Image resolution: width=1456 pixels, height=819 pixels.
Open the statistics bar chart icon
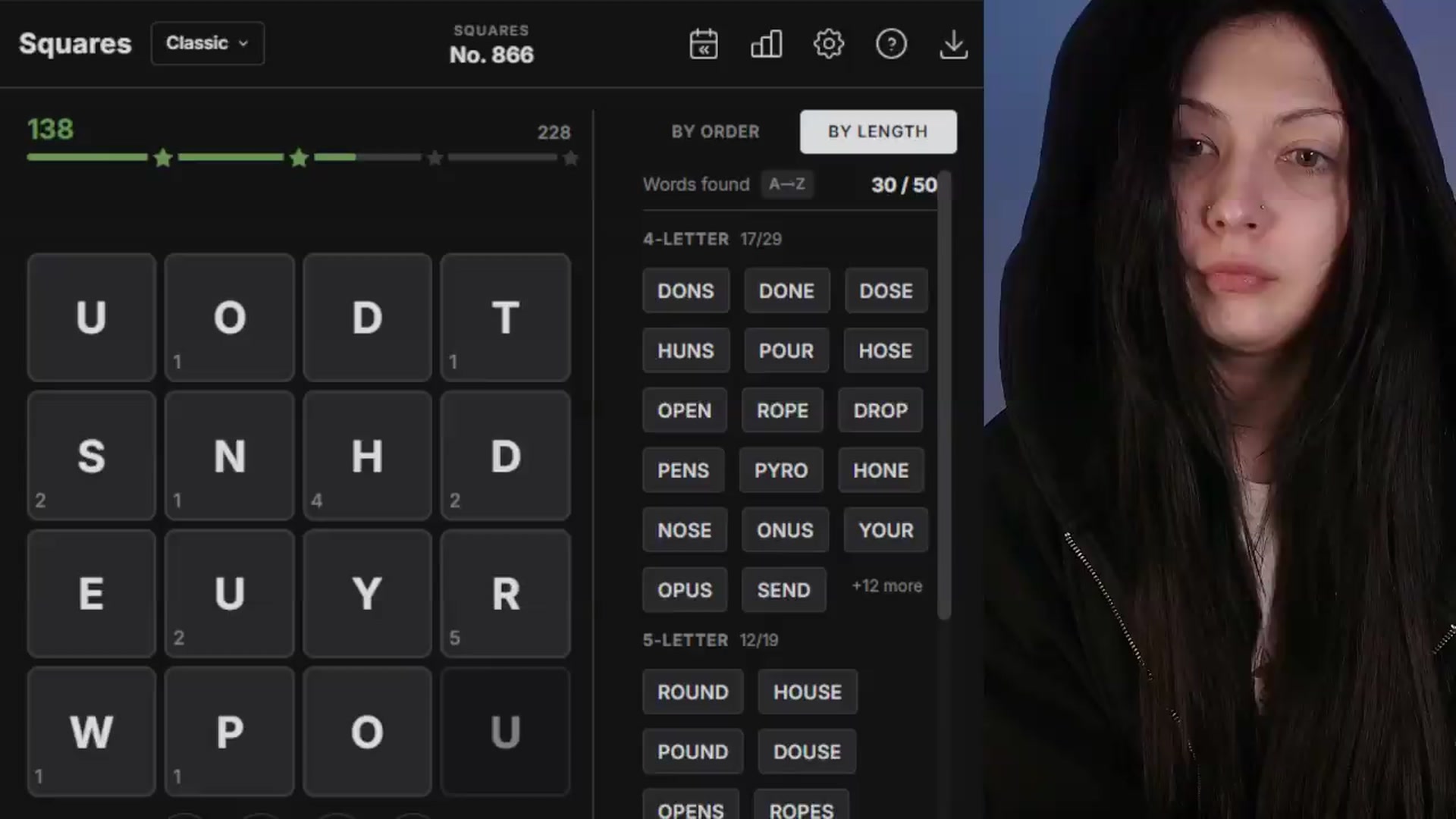[x=766, y=44]
